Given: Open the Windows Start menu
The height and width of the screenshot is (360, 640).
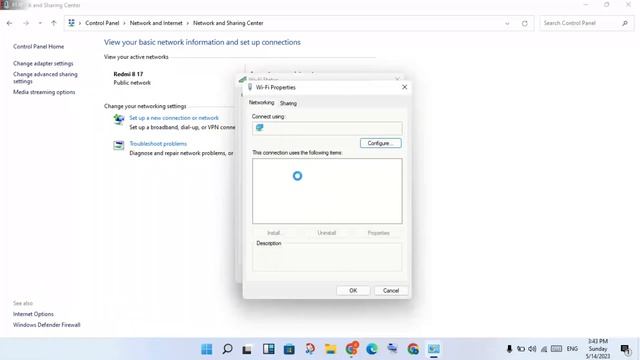Looking at the screenshot, I should click(x=207, y=349).
